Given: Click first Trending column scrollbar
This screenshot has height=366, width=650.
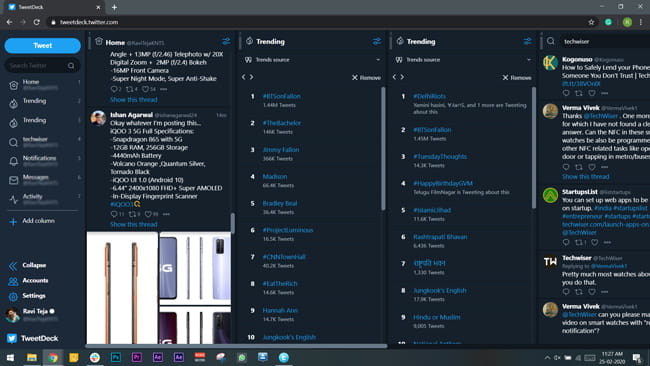Looking at the screenshot, I should pyautogui.click(x=383, y=148).
